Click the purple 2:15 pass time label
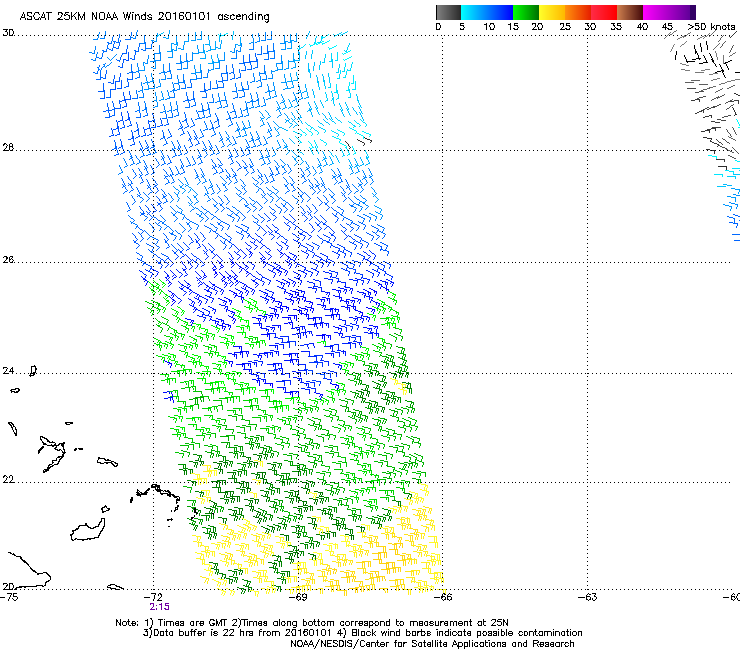 click(160, 607)
